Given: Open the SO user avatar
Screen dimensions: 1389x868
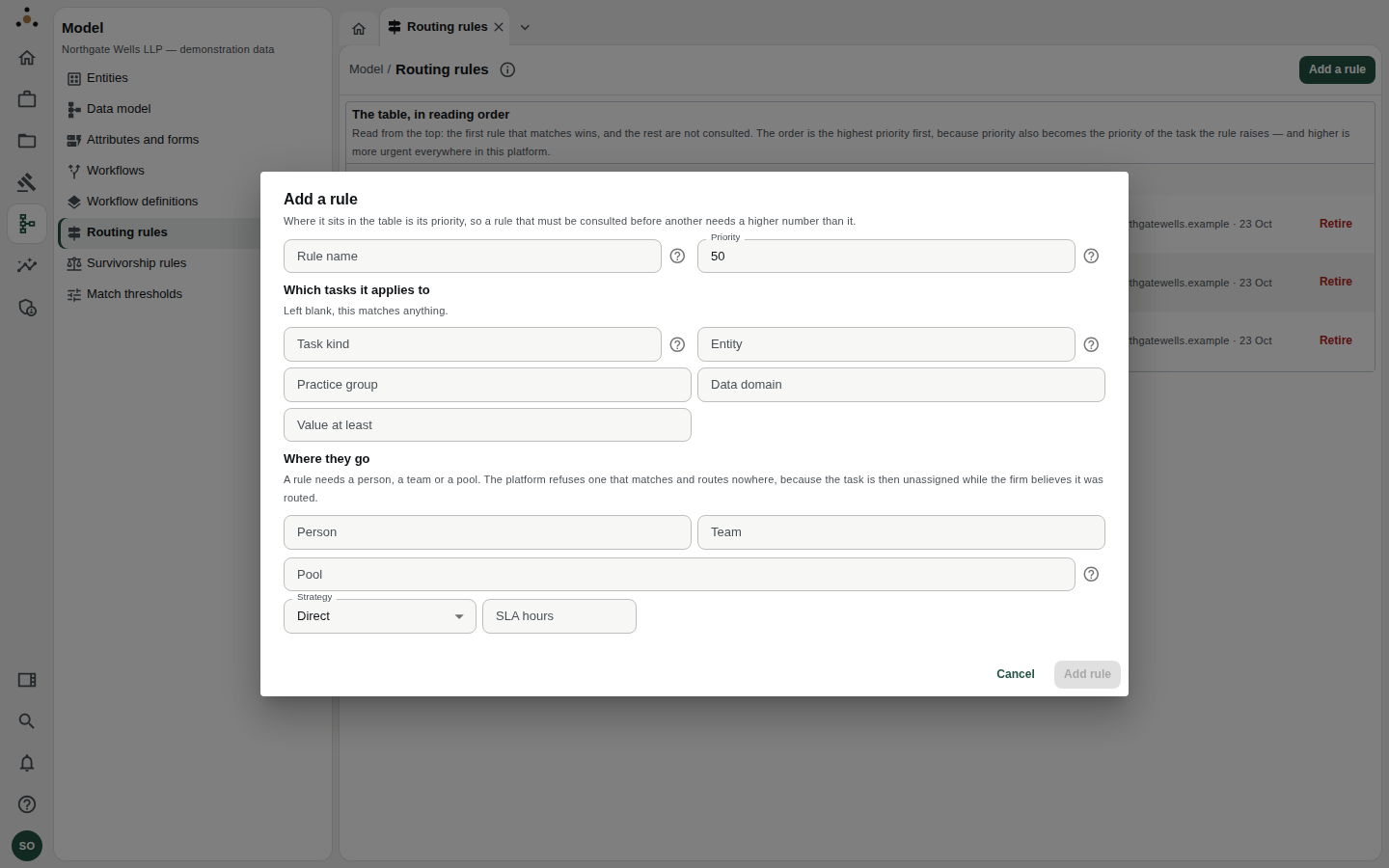Looking at the screenshot, I should click(27, 846).
